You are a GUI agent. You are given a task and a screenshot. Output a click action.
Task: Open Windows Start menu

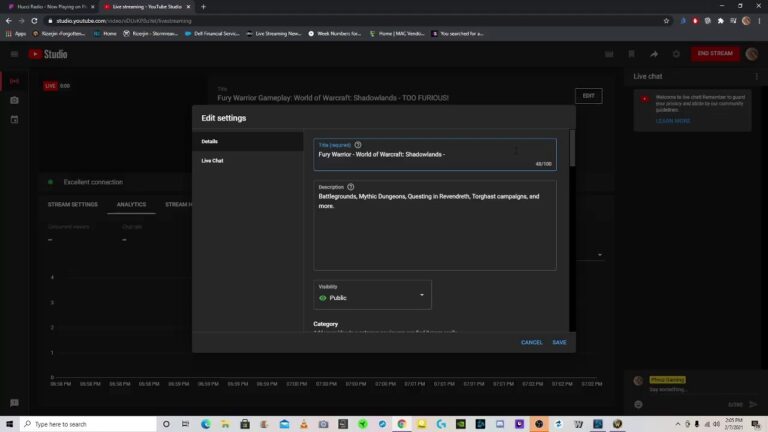point(9,424)
